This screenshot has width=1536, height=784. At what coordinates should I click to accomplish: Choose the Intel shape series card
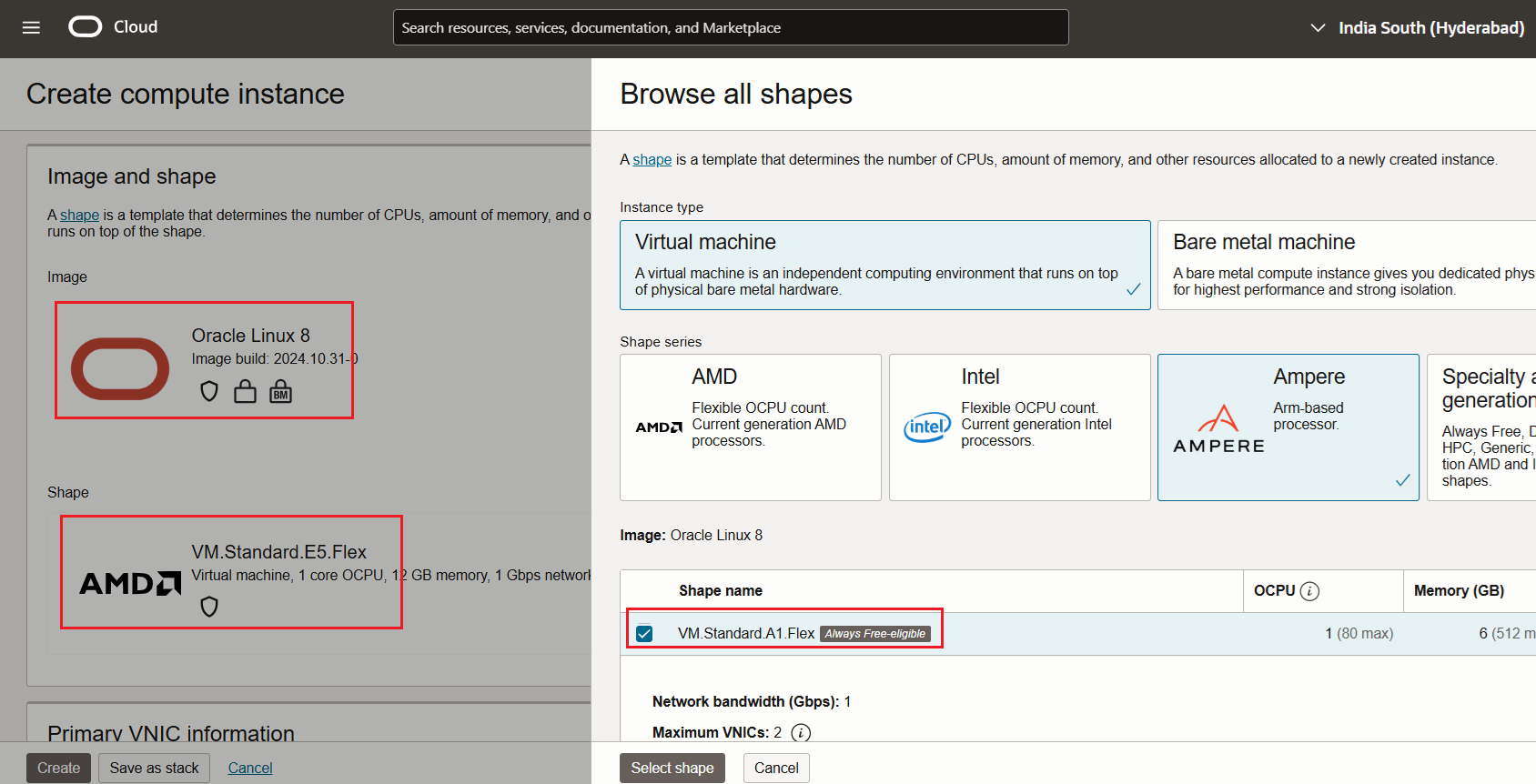pos(1019,427)
